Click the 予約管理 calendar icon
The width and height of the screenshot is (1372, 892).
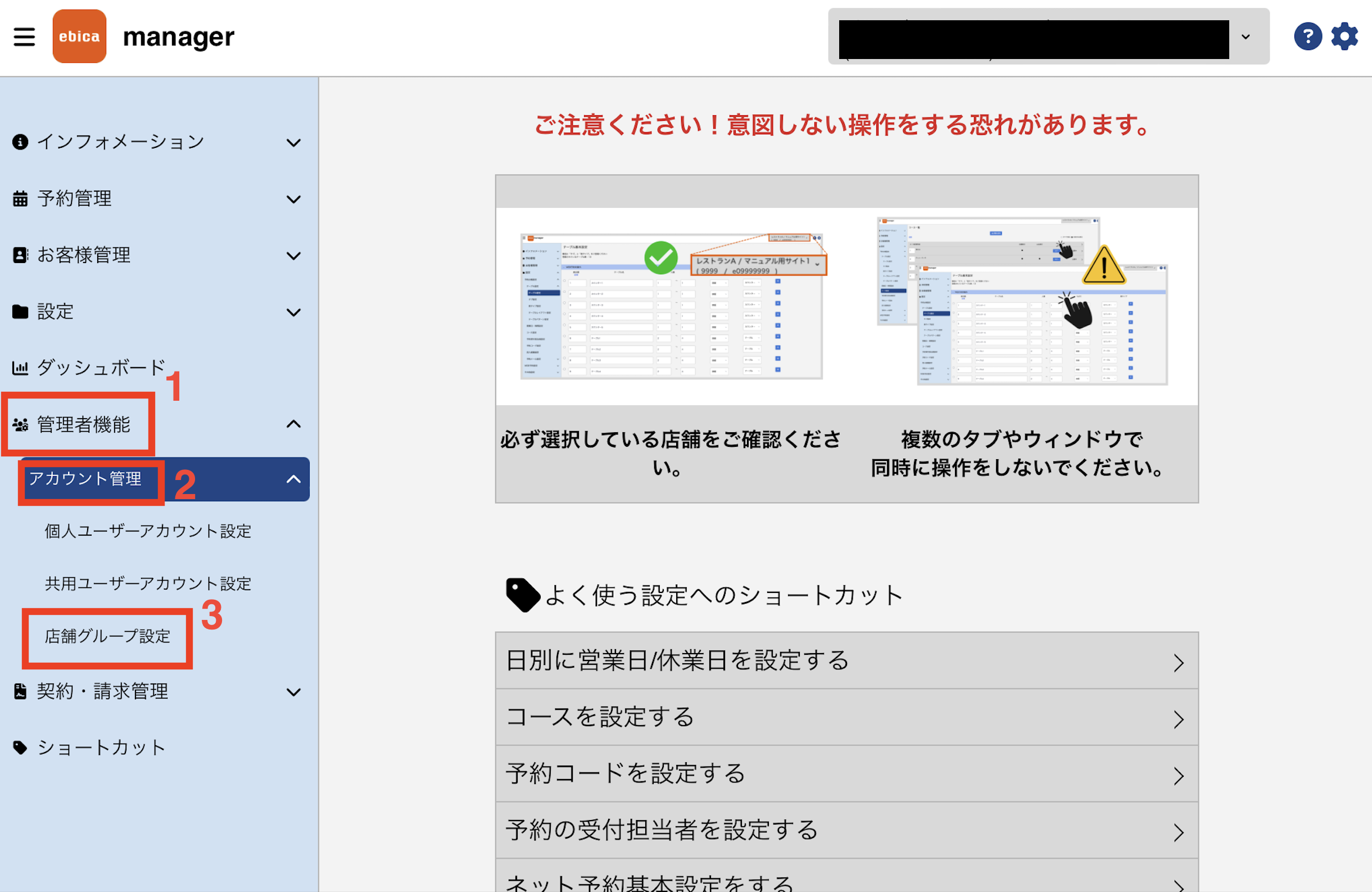[x=20, y=198]
